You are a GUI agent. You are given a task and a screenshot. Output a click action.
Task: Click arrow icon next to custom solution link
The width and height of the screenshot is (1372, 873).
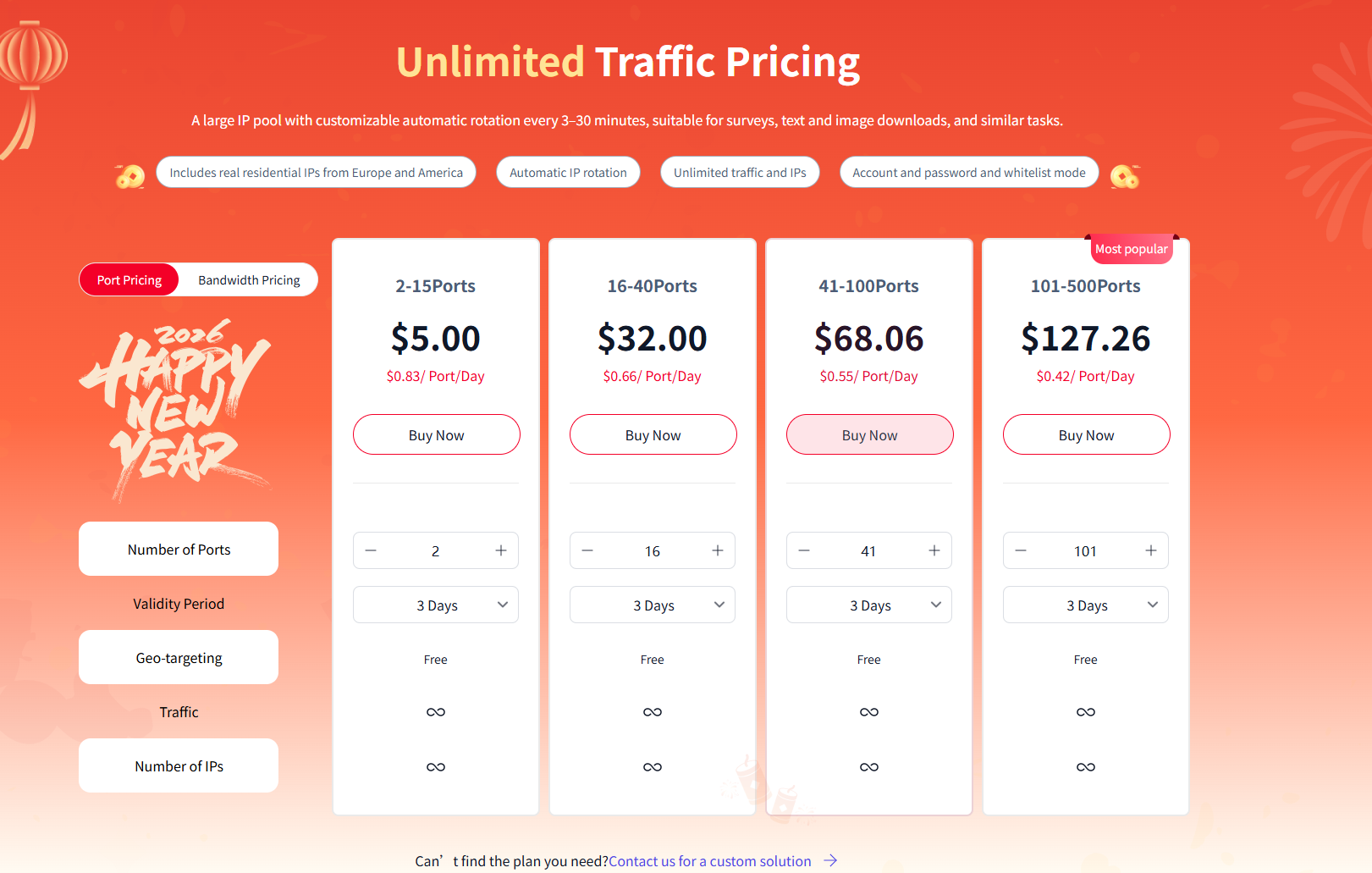coord(831,860)
